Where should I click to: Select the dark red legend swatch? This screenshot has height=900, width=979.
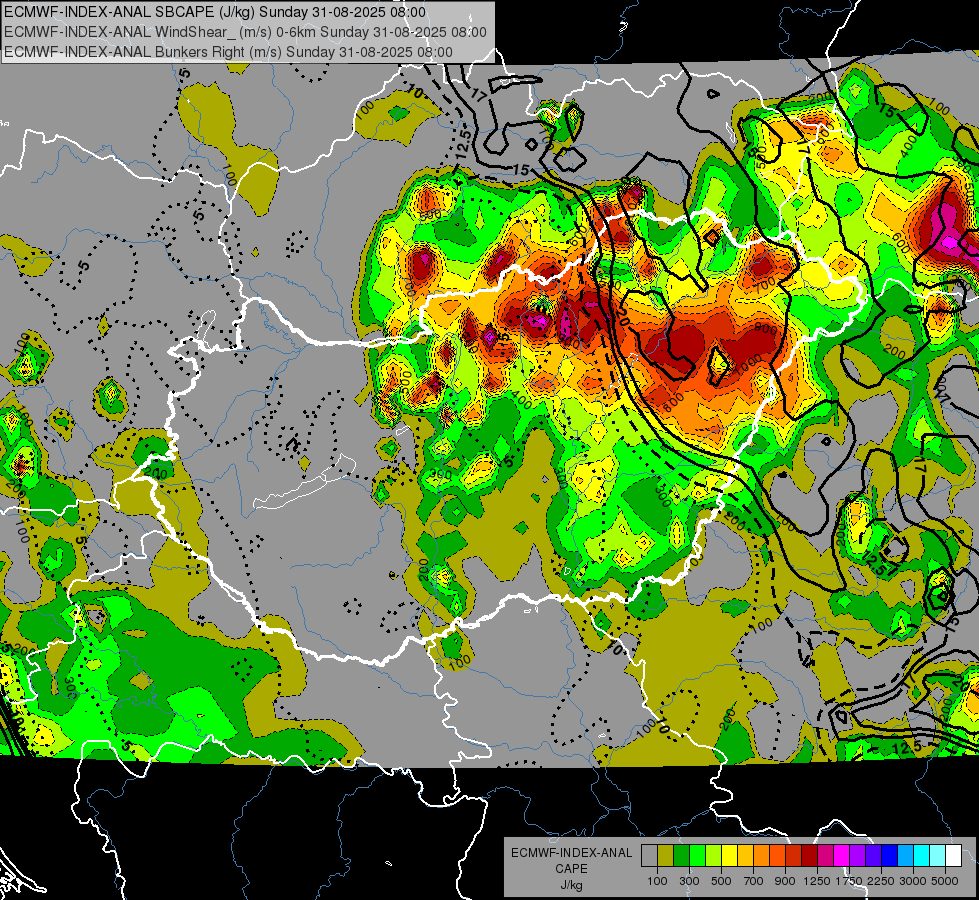point(809,856)
